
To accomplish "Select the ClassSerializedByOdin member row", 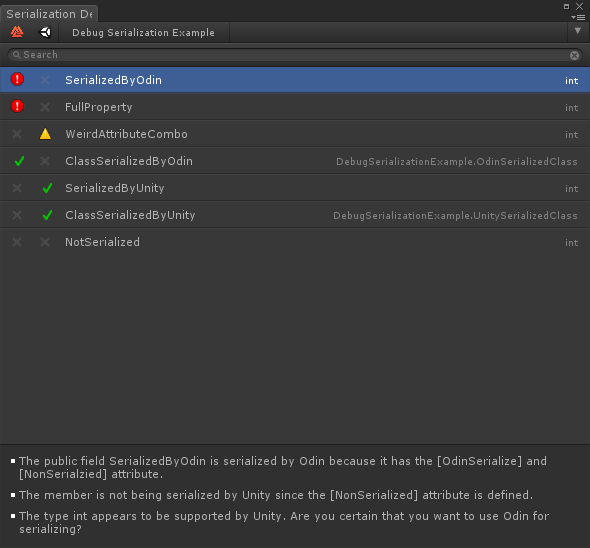I will 295,161.
